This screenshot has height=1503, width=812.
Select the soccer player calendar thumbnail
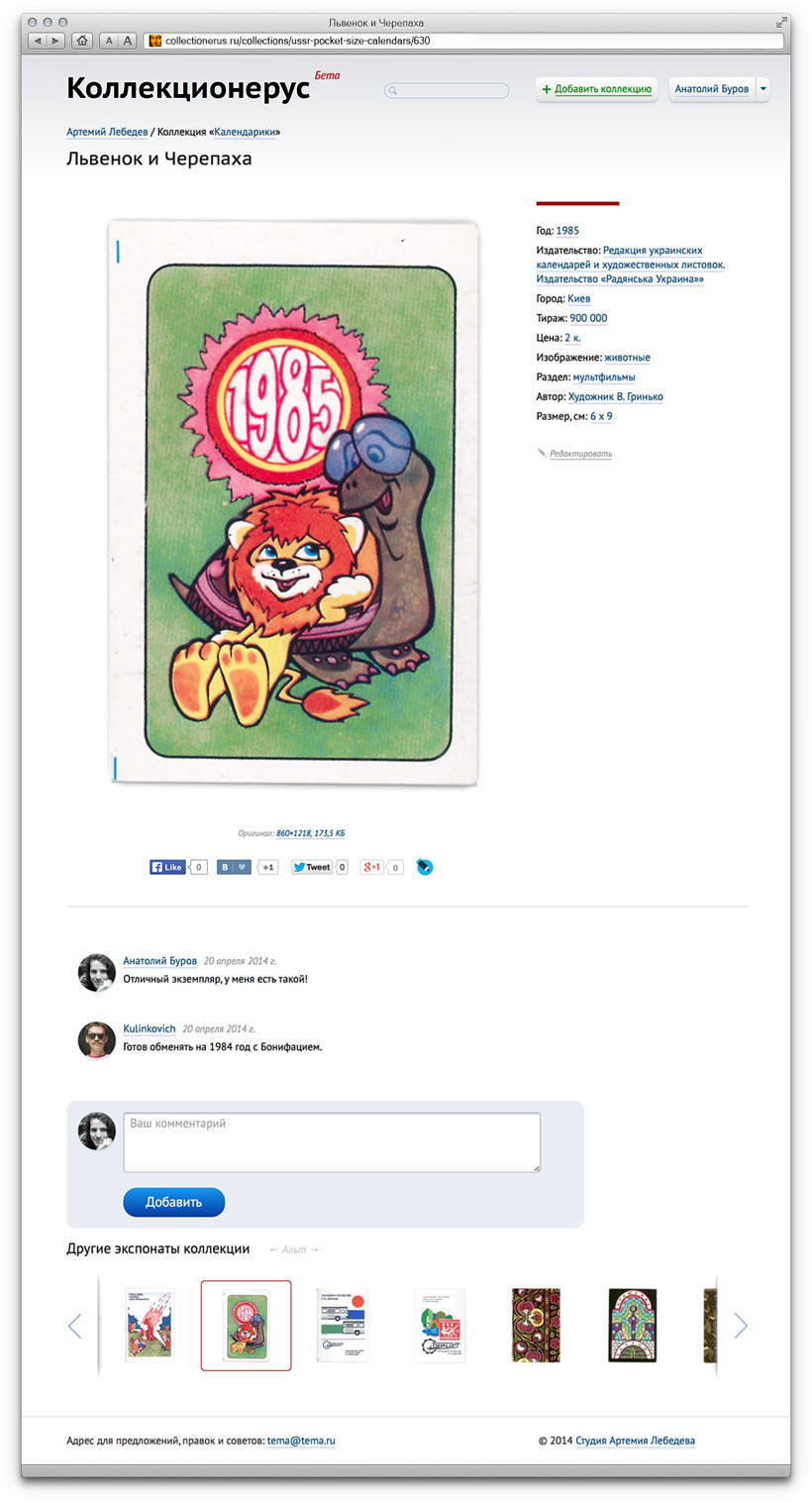tap(150, 1326)
